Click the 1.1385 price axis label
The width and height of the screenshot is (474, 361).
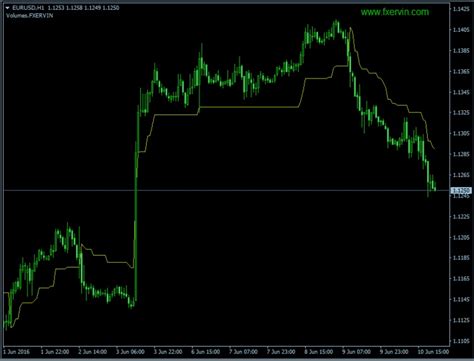[x=461, y=51]
